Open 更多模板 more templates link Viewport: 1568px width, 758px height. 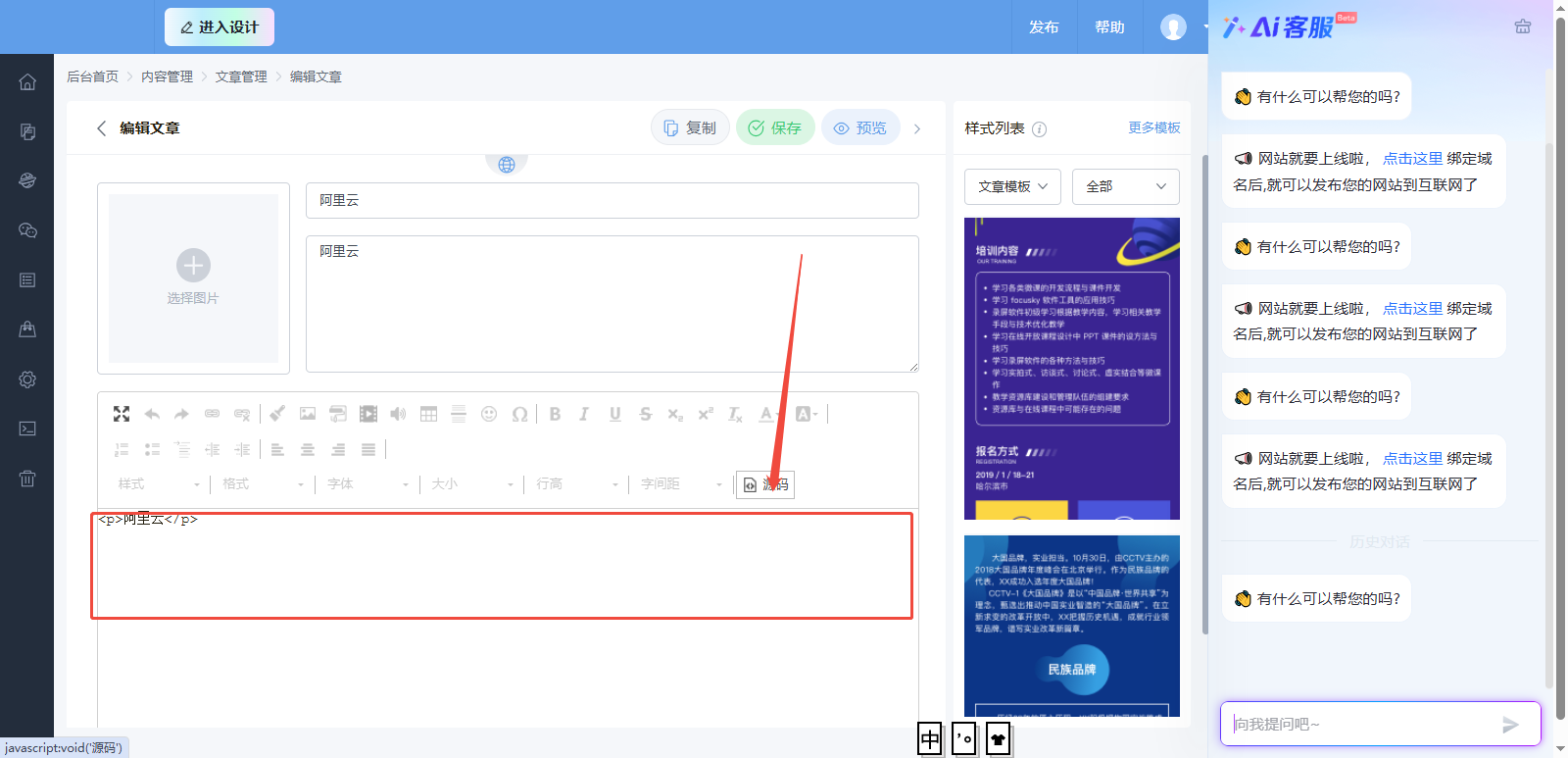tap(1154, 127)
